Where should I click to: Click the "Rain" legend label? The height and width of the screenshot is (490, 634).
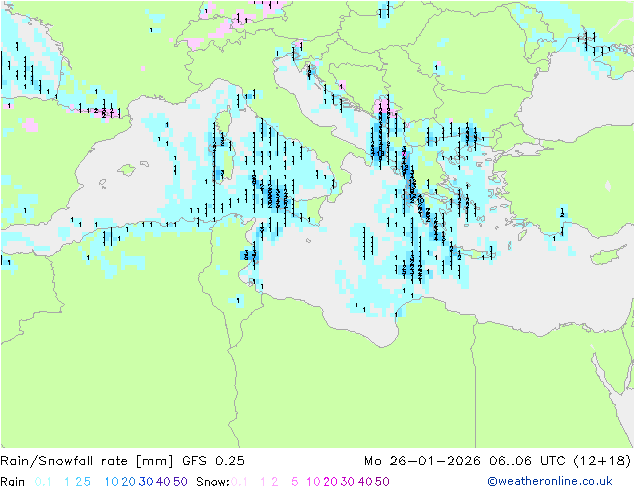(x=13, y=482)
